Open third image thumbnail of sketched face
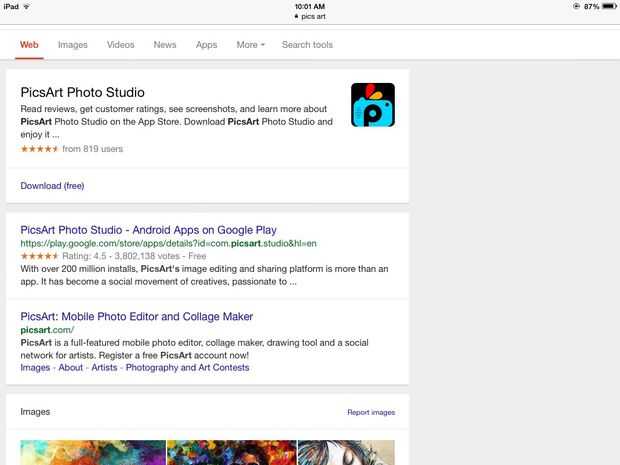The width and height of the screenshot is (620, 465). click(x=346, y=453)
